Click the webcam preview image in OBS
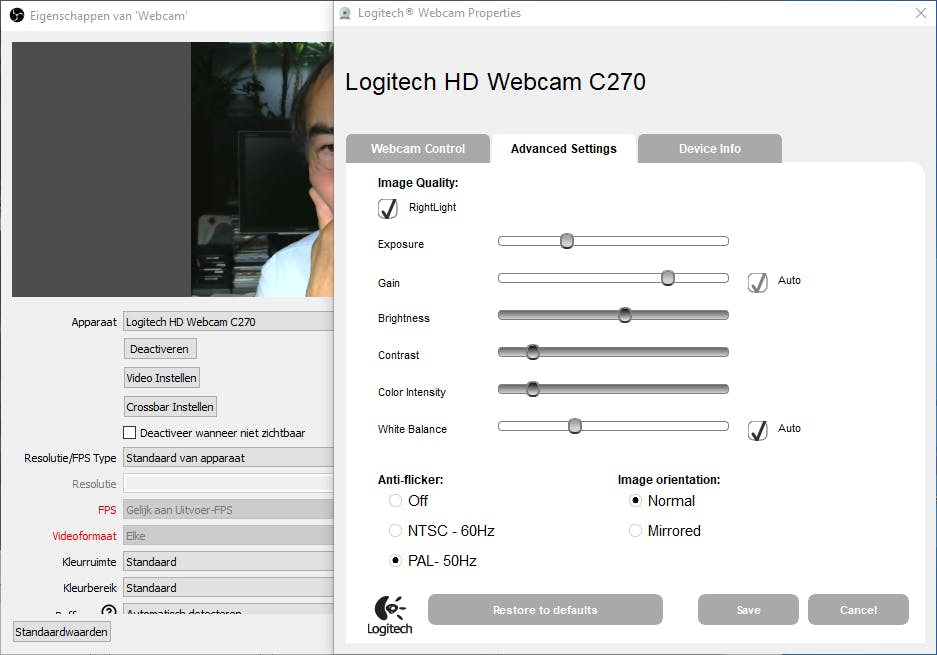The width and height of the screenshot is (937, 655). coord(173,169)
